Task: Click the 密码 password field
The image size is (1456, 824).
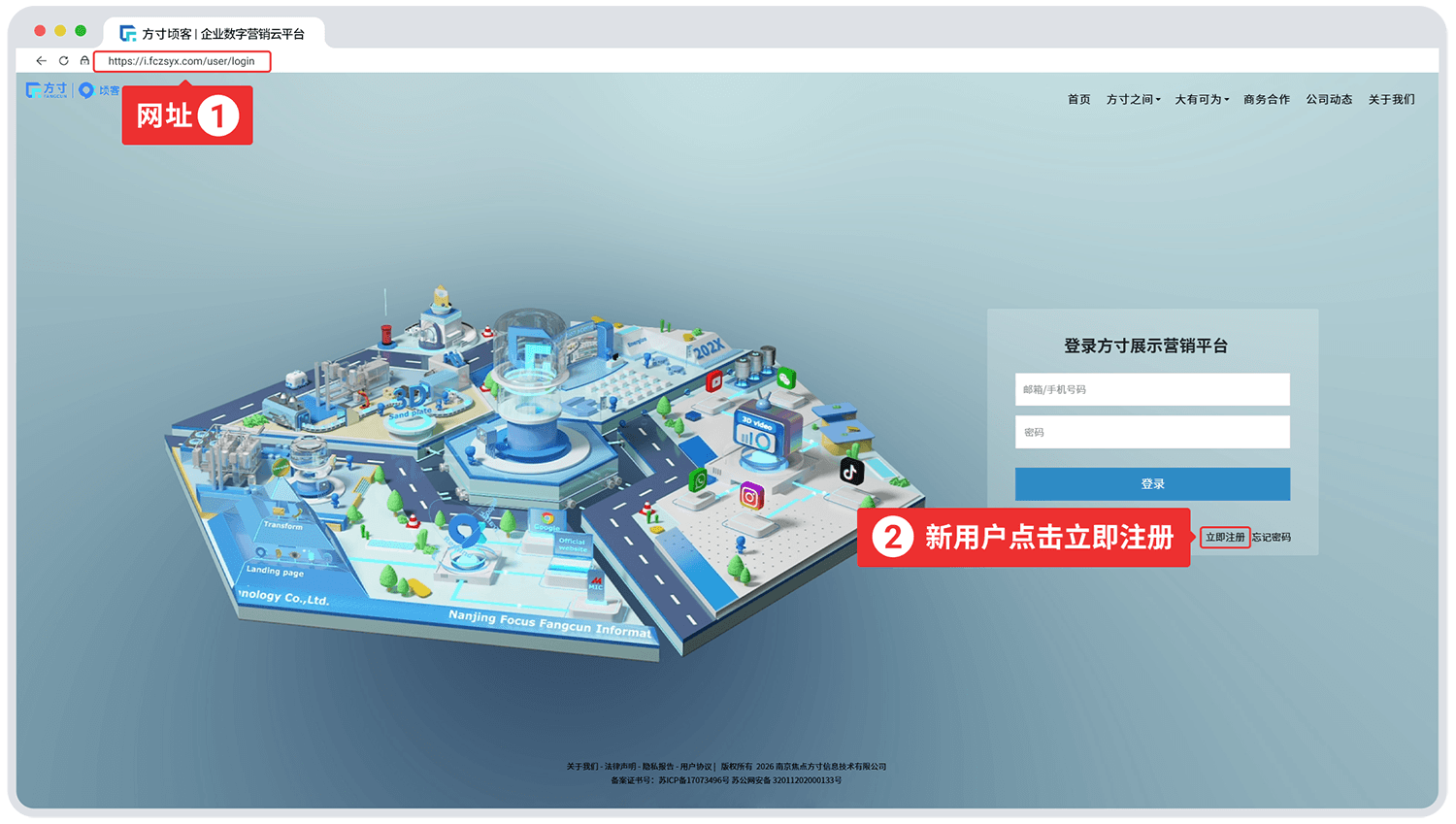Action: click(1152, 432)
